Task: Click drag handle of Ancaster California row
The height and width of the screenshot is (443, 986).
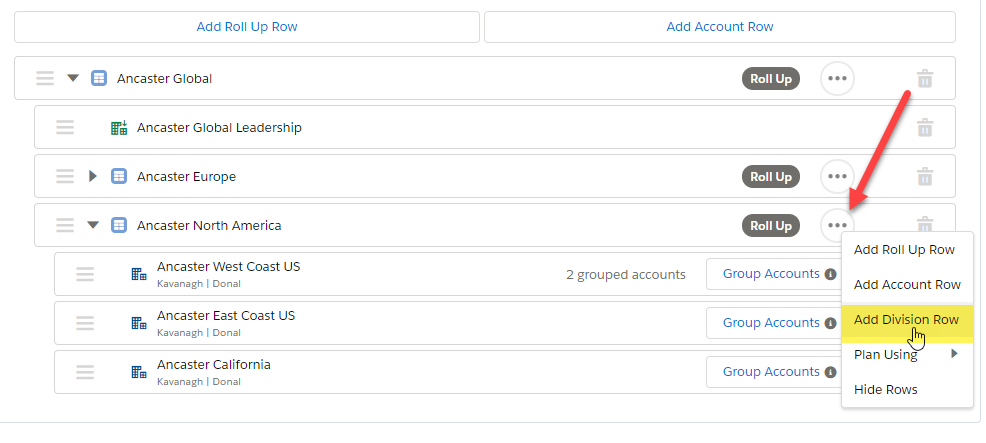Action: [x=85, y=372]
